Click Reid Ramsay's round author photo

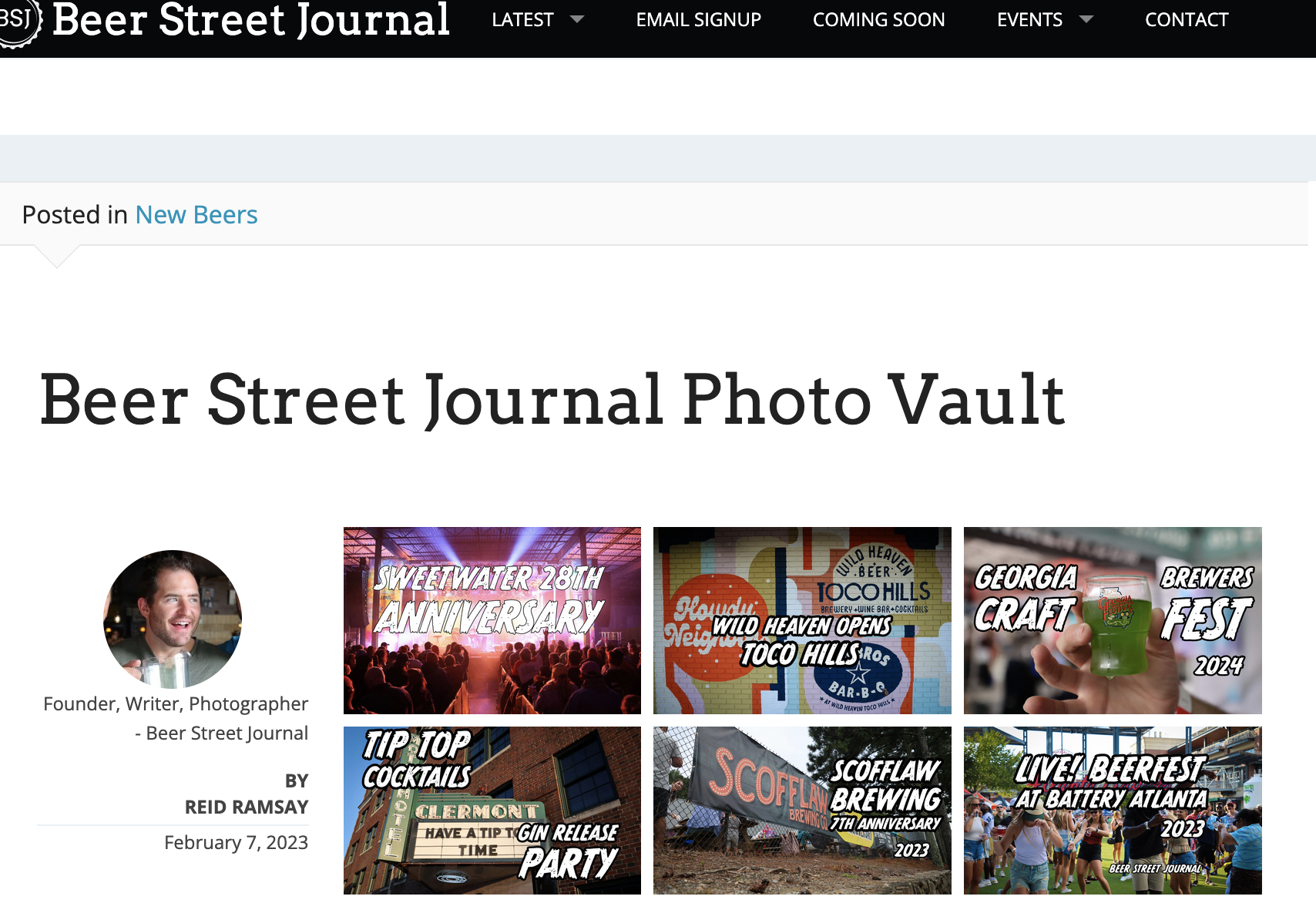click(x=173, y=619)
